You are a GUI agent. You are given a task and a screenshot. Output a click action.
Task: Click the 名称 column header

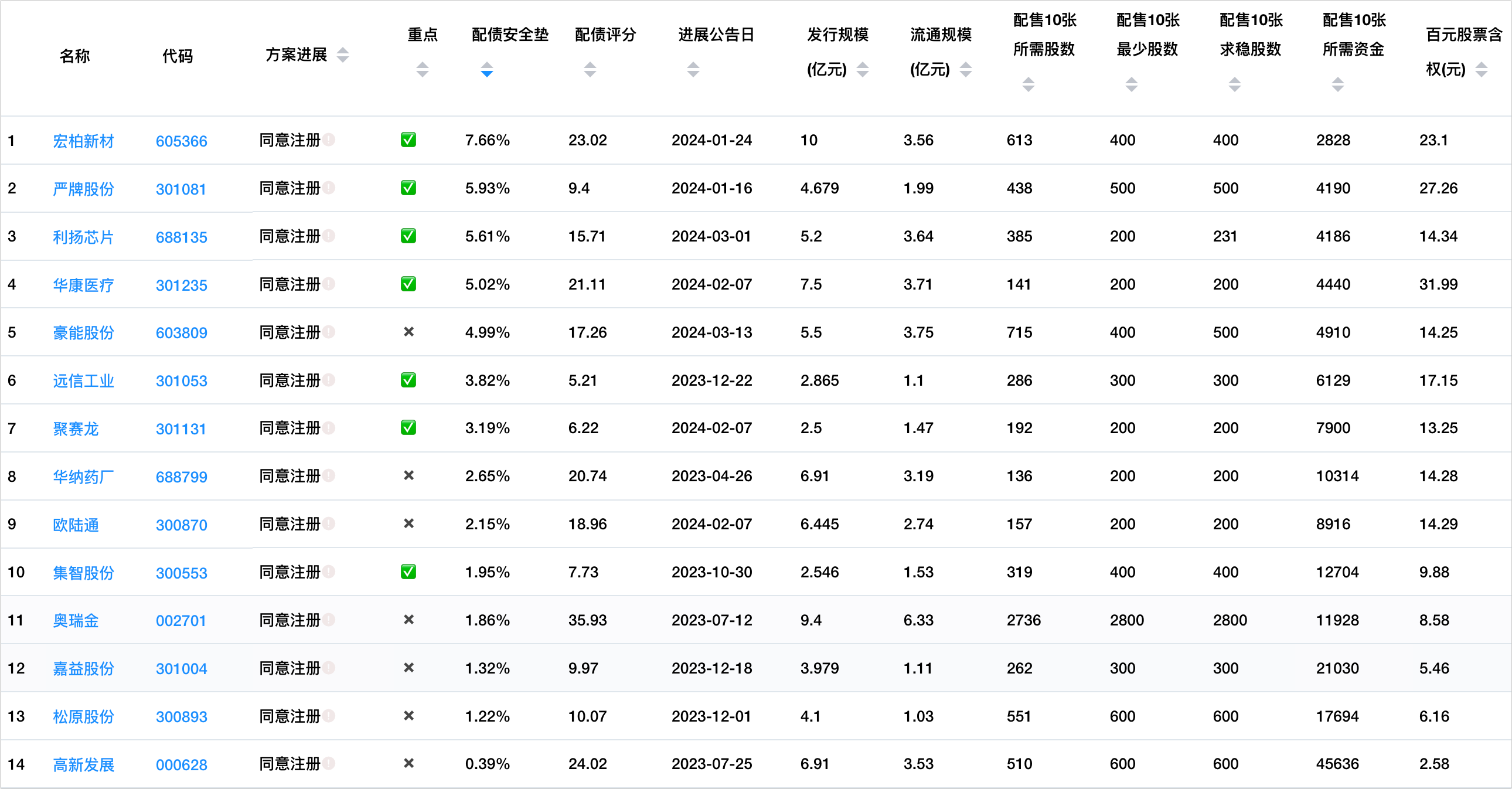(x=74, y=56)
